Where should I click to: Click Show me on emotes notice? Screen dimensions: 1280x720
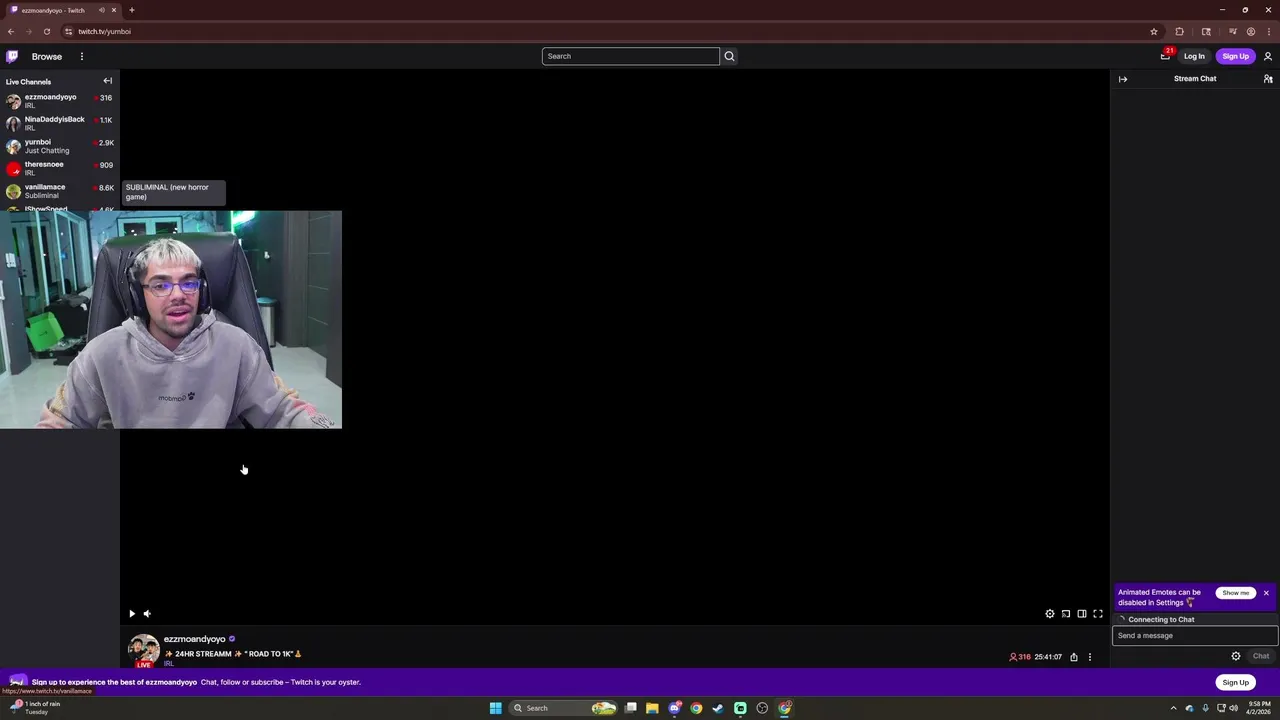pos(1236,593)
